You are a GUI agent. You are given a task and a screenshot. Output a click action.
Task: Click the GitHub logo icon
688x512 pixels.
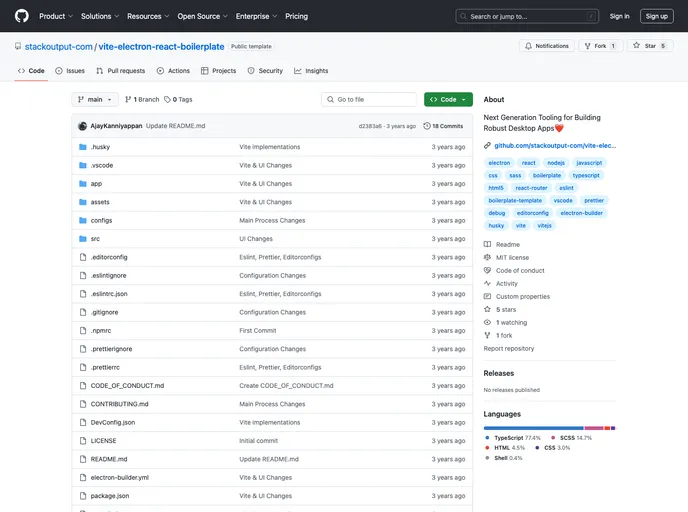(22, 16)
